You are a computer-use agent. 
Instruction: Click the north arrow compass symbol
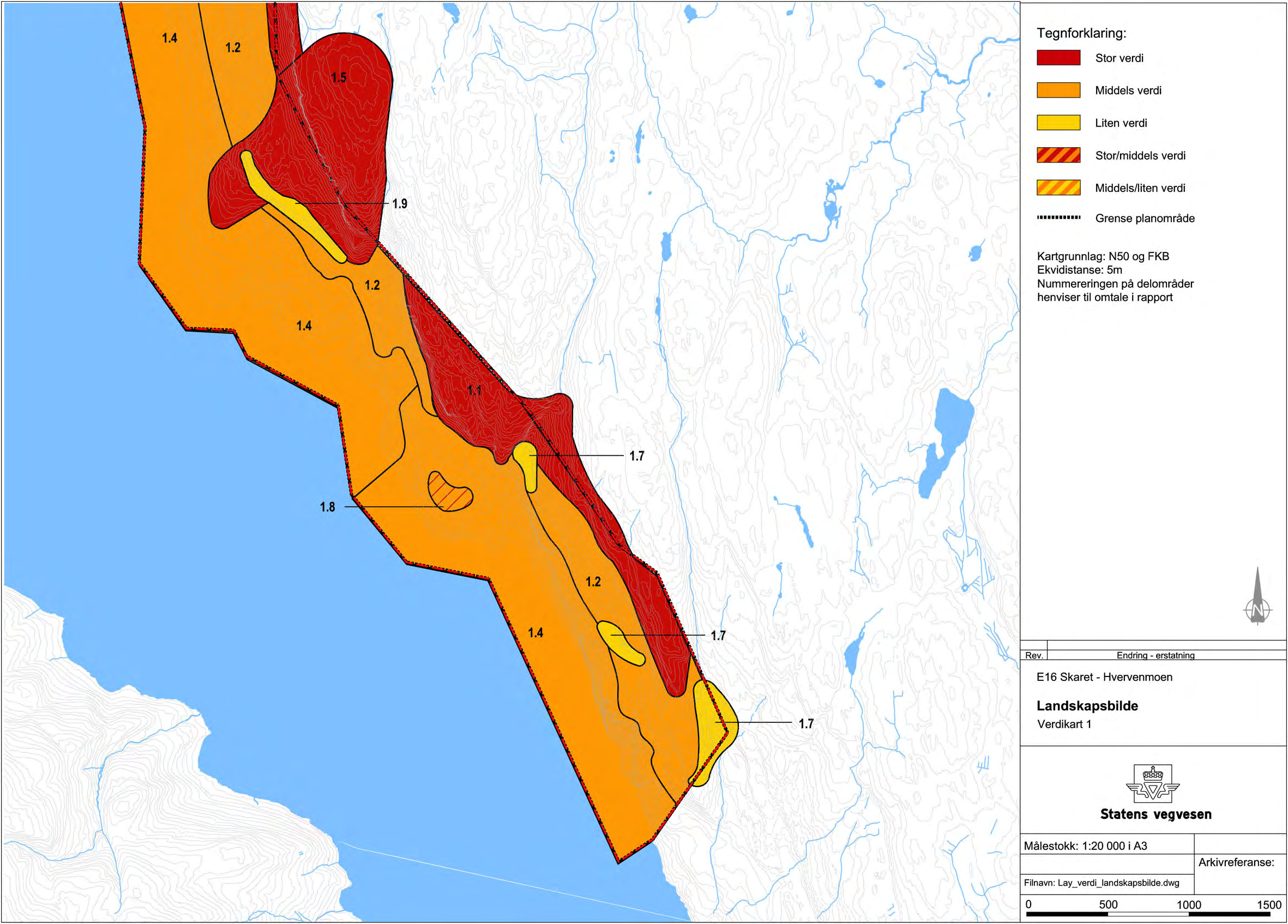[1257, 596]
